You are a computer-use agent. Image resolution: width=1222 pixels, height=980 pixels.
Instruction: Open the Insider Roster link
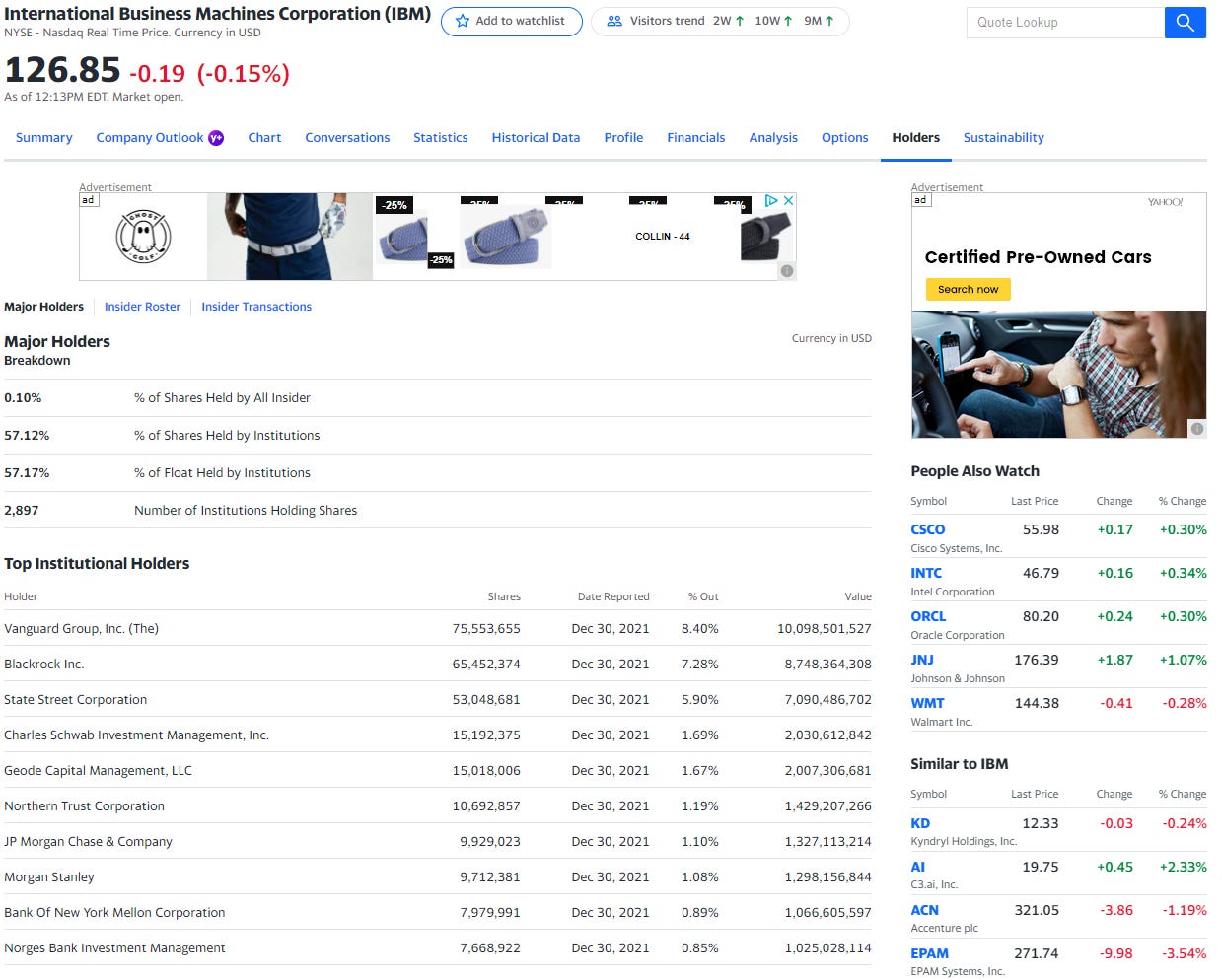pos(142,307)
